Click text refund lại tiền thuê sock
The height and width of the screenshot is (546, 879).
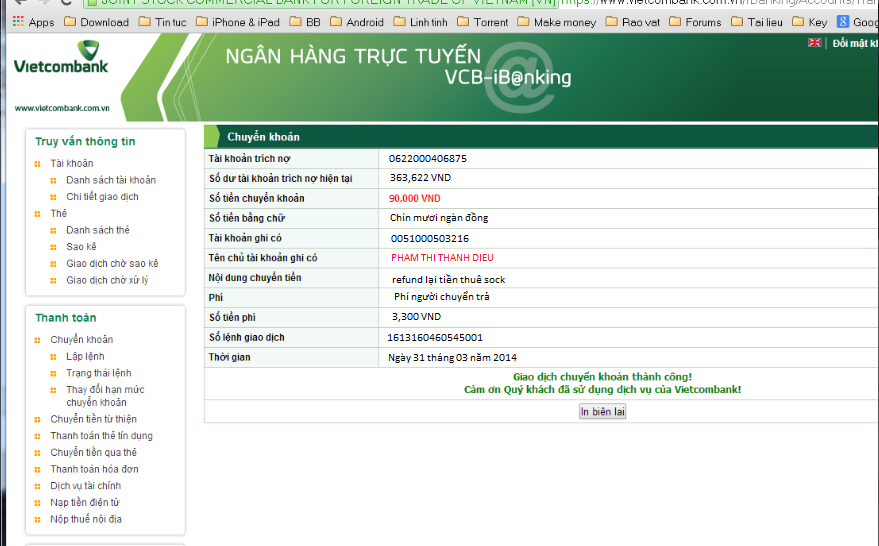(x=448, y=279)
